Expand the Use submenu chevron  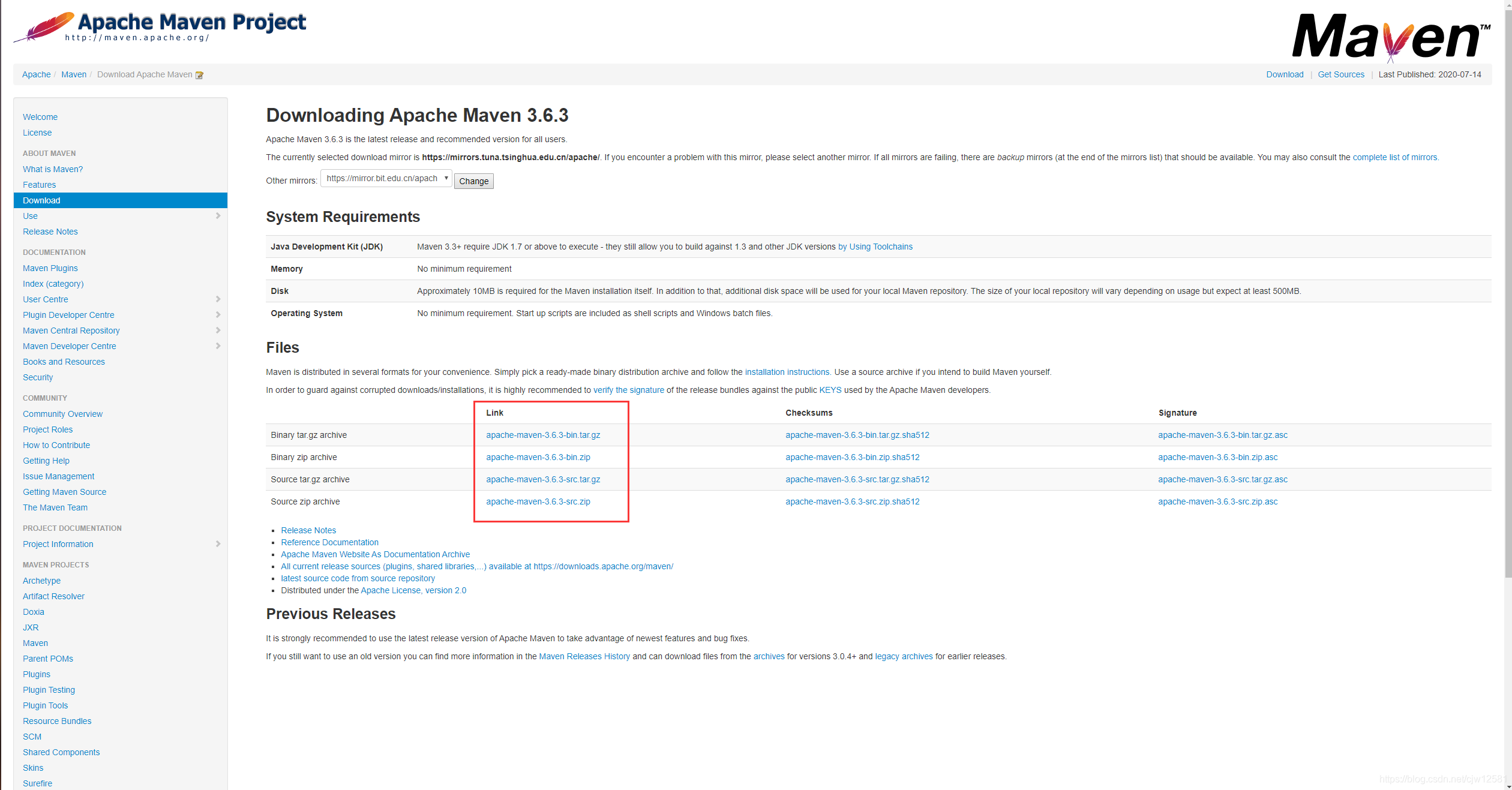(218, 216)
